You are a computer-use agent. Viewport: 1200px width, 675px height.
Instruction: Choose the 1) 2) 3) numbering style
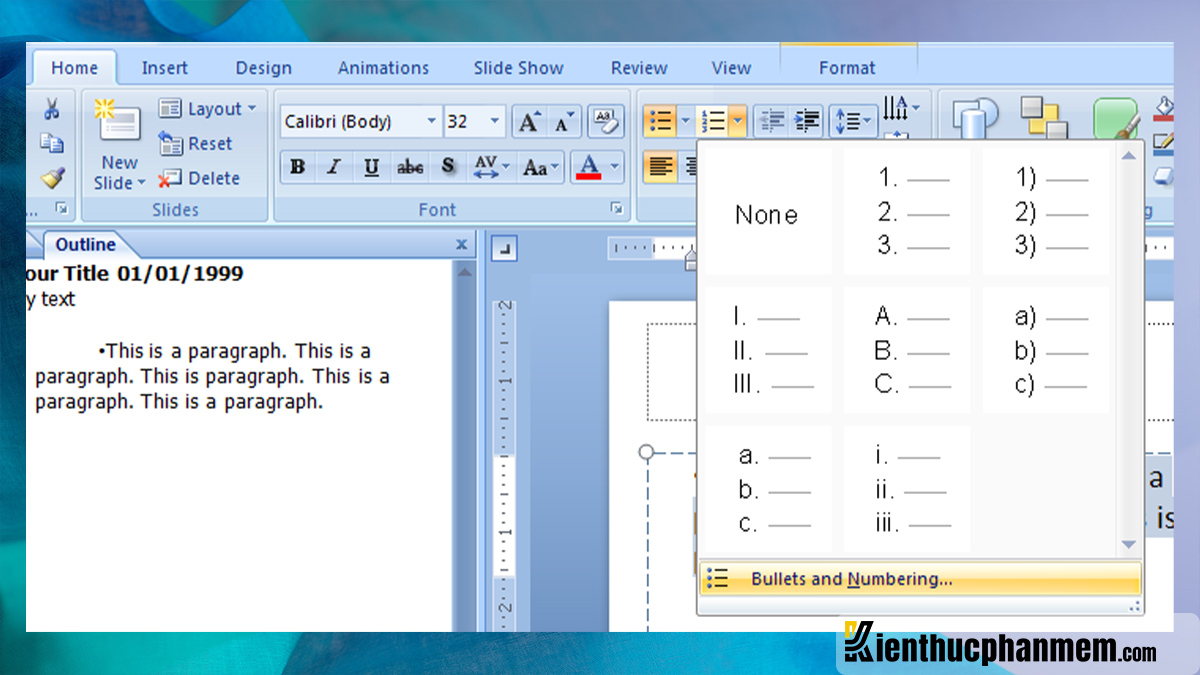(x=1045, y=213)
